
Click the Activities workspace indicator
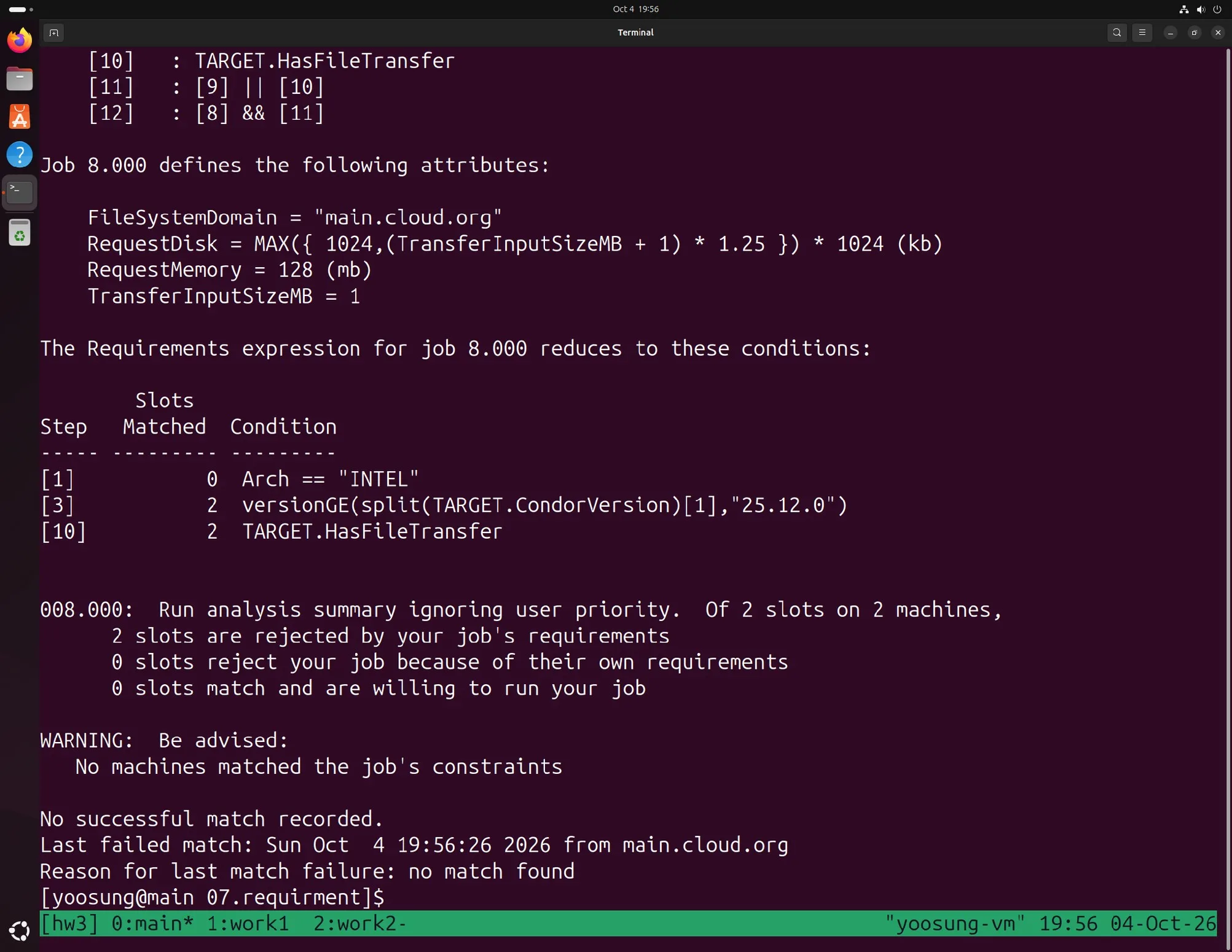point(21,9)
